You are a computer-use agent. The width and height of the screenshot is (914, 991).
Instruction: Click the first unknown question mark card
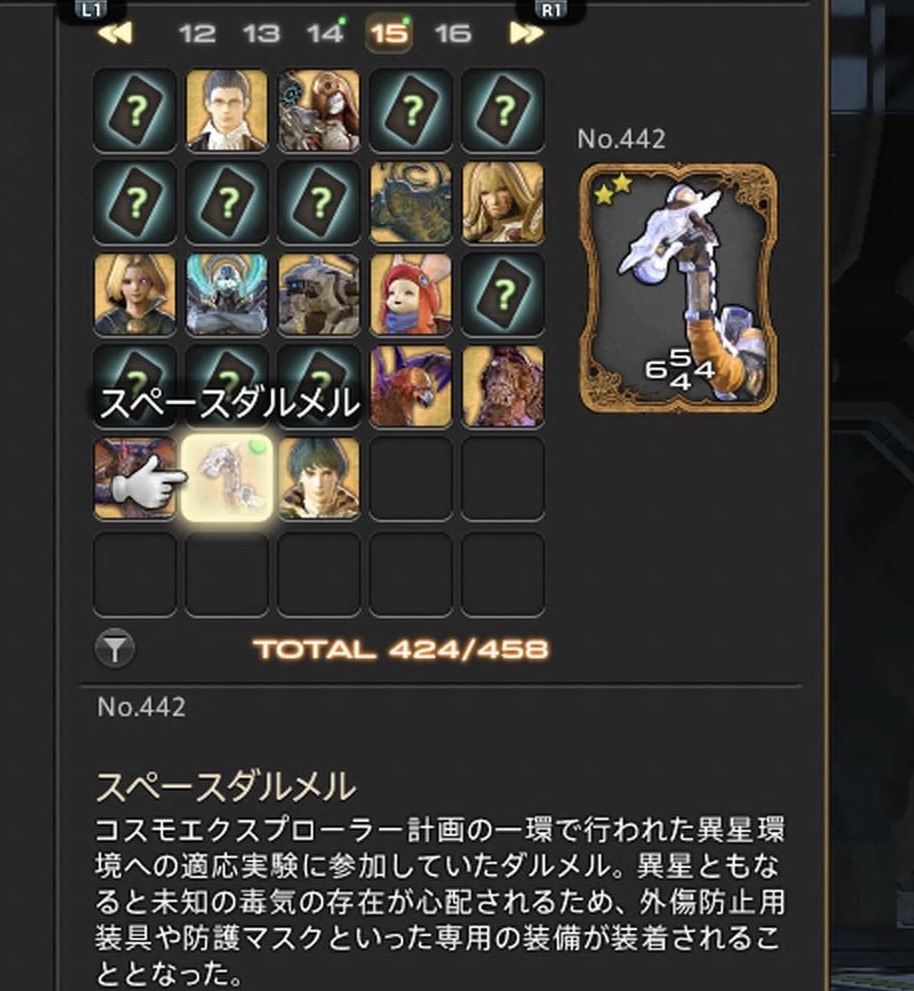coord(135,110)
